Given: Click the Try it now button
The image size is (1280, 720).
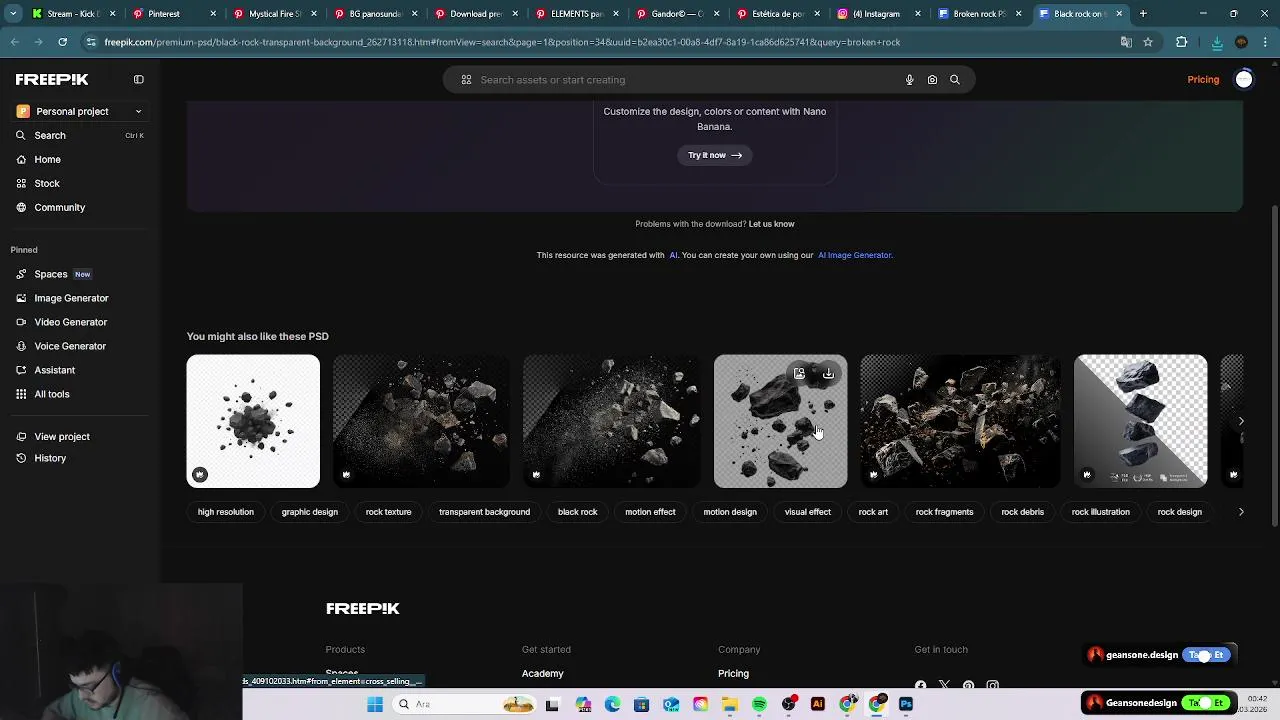Looking at the screenshot, I should (715, 155).
